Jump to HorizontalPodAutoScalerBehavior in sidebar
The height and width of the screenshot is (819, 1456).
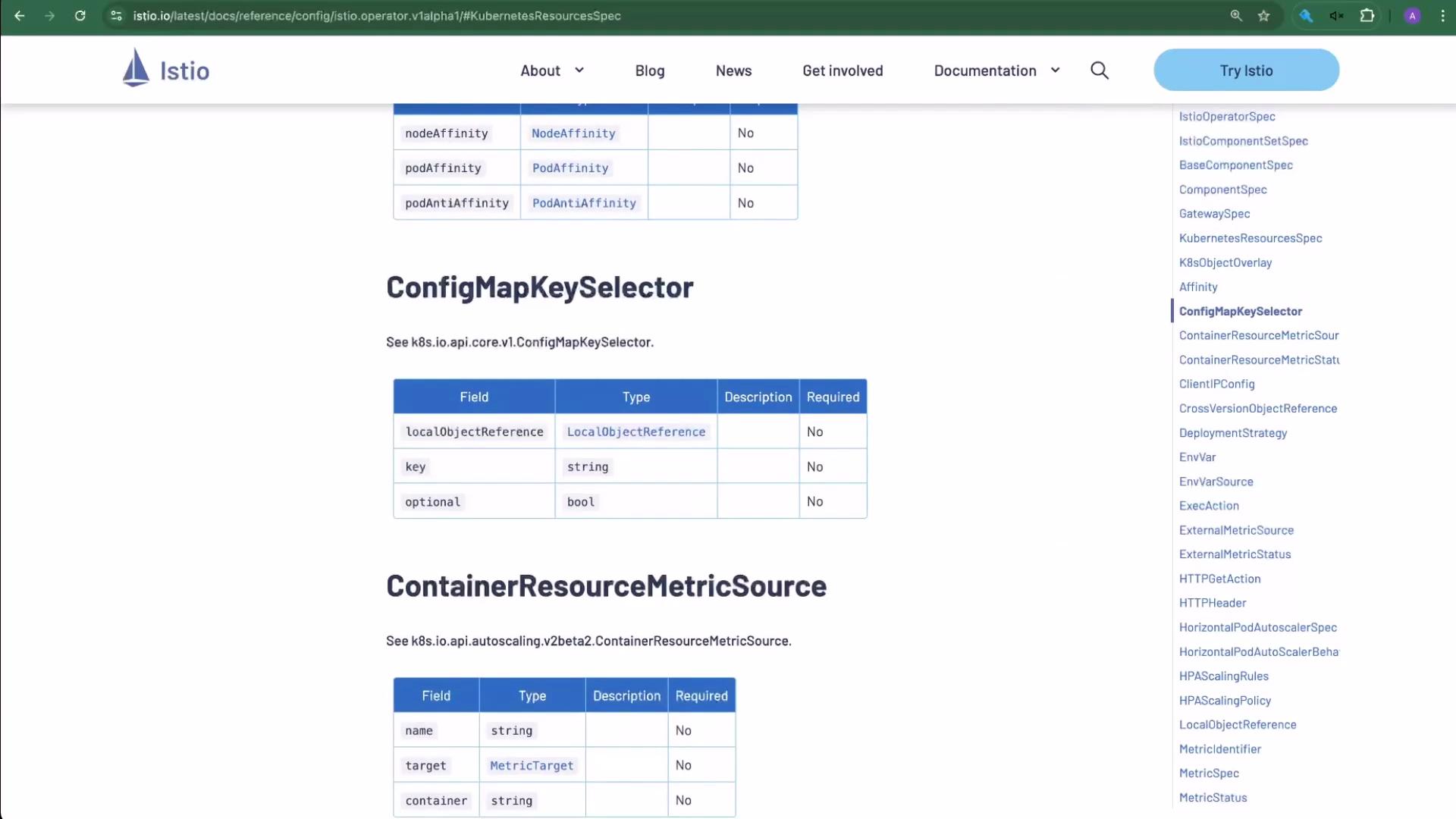pos(1259,651)
